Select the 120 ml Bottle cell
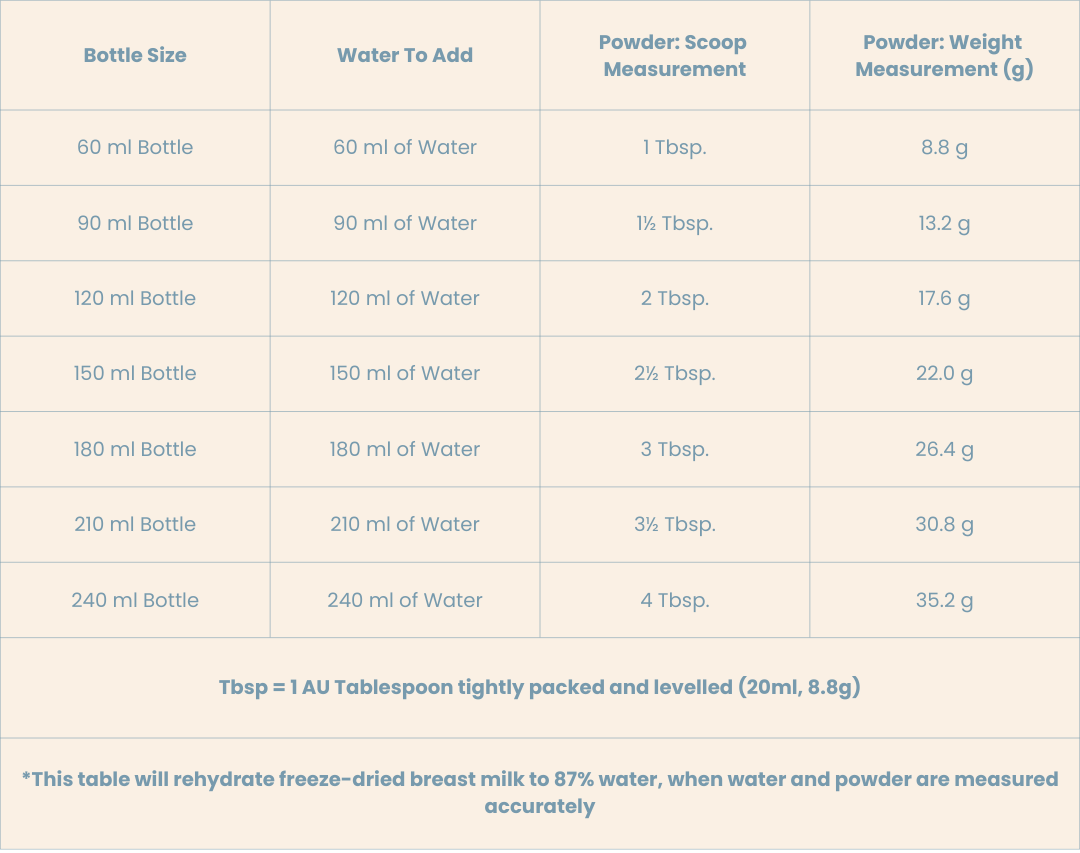 pyautogui.click(x=135, y=298)
